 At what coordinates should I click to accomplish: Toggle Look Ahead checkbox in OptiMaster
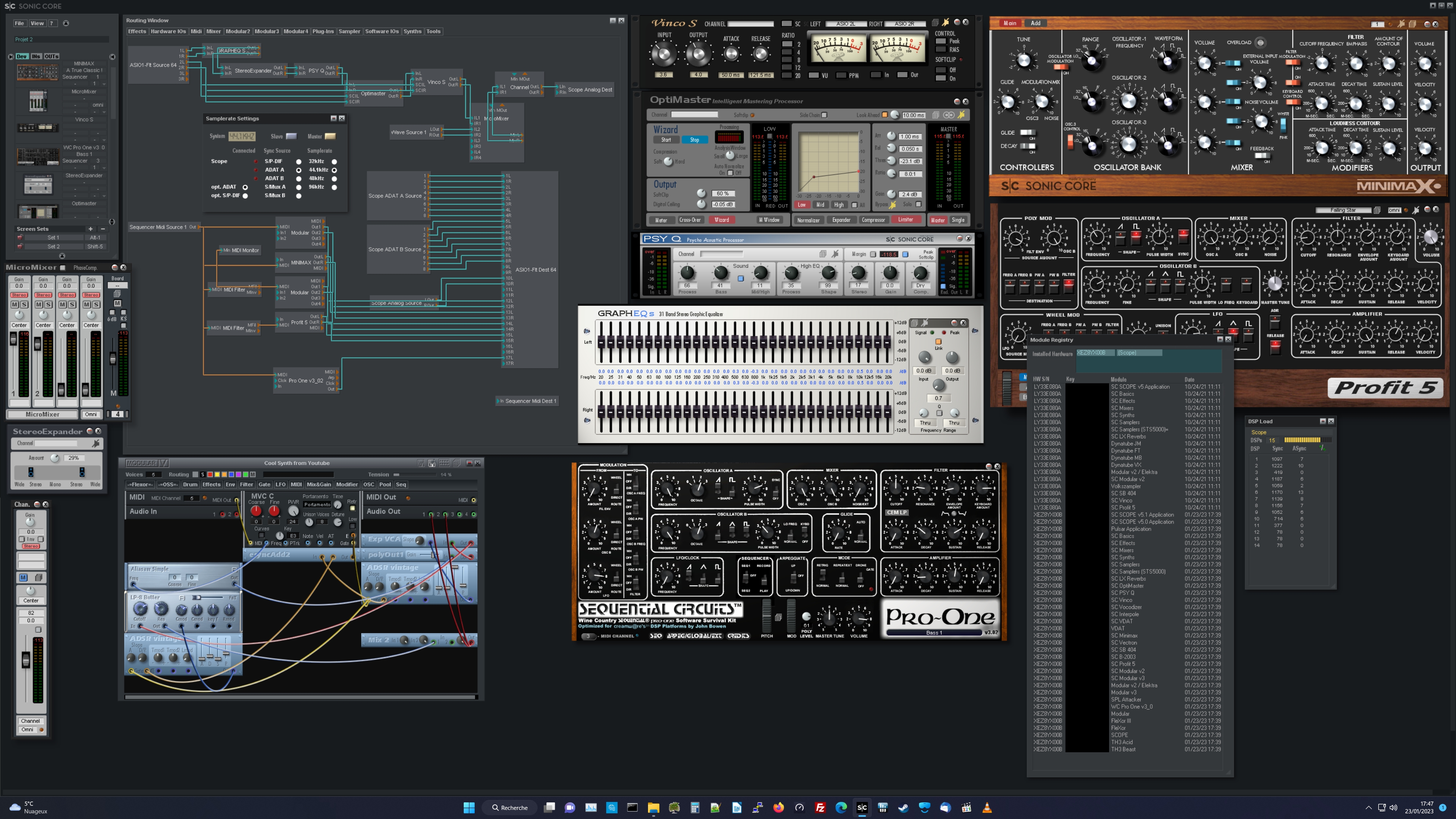(885, 115)
